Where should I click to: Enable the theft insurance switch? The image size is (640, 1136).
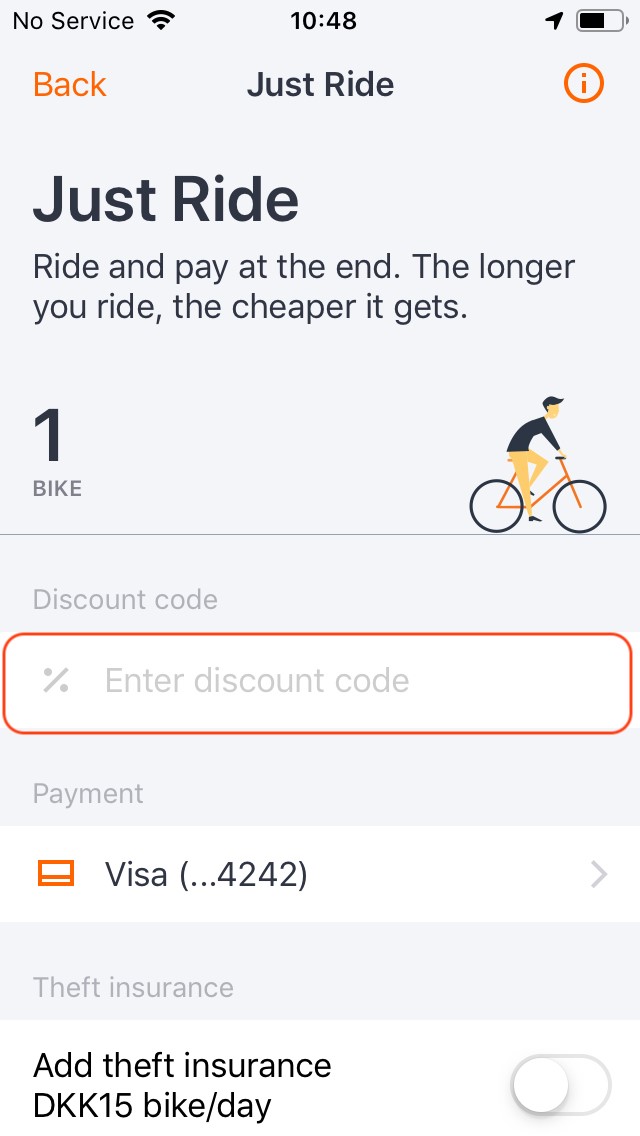[560, 1084]
